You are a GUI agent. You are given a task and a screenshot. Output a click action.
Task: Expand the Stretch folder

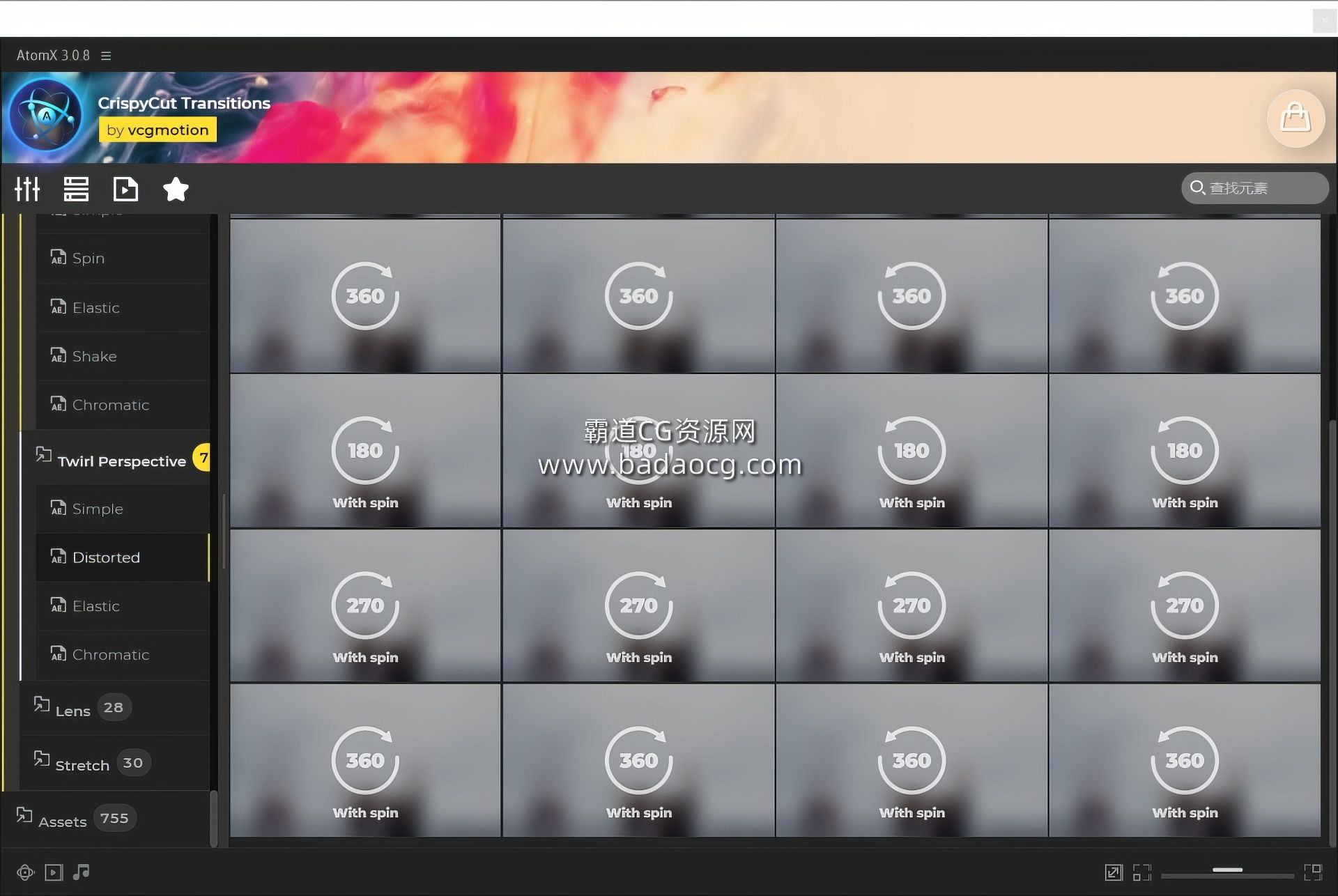coord(115,763)
